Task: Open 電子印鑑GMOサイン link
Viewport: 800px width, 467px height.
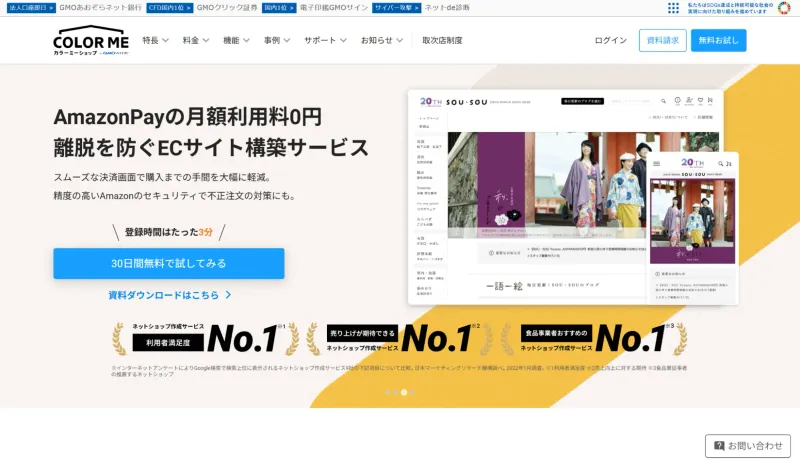Action: 334,8
